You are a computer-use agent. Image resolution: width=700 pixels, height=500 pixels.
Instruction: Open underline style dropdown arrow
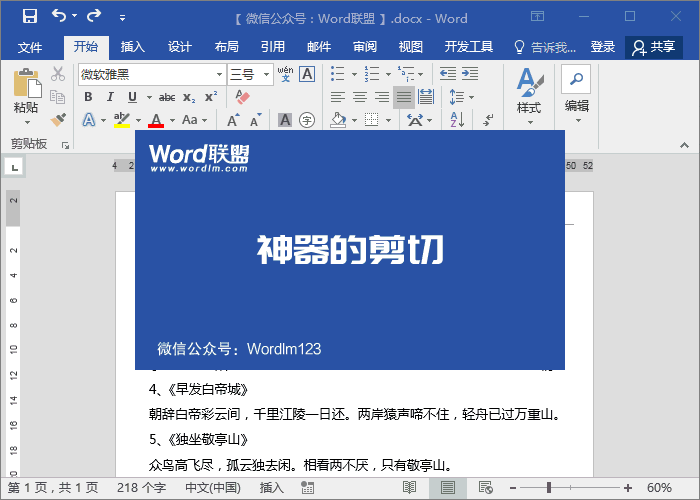click(x=149, y=97)
